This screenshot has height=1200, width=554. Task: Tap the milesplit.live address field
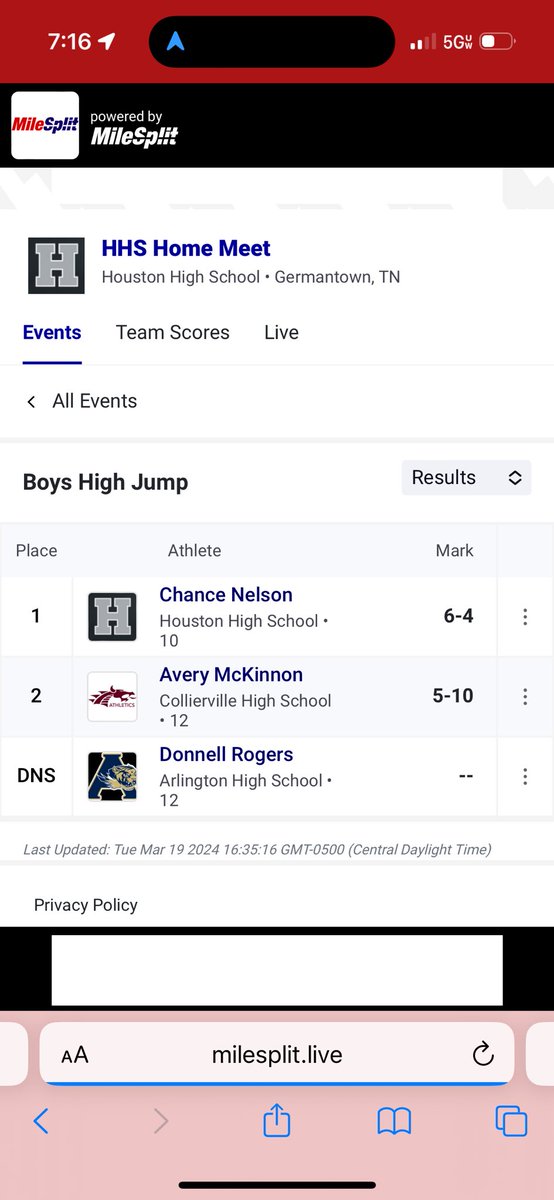click(277, 1055)
